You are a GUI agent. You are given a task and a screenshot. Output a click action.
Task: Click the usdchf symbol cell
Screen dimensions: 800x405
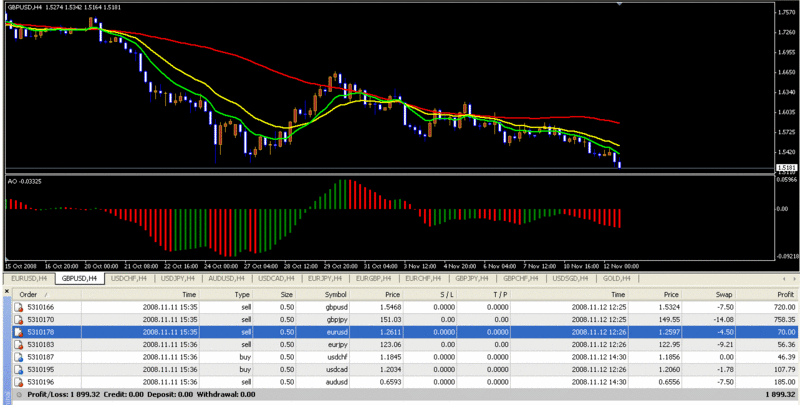(x=337, y=357)
